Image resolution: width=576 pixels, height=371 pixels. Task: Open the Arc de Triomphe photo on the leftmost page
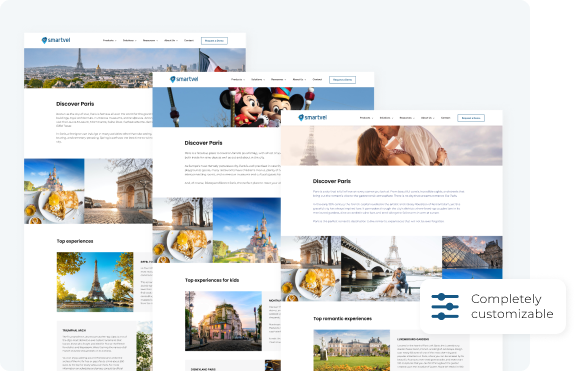[118, 191]
